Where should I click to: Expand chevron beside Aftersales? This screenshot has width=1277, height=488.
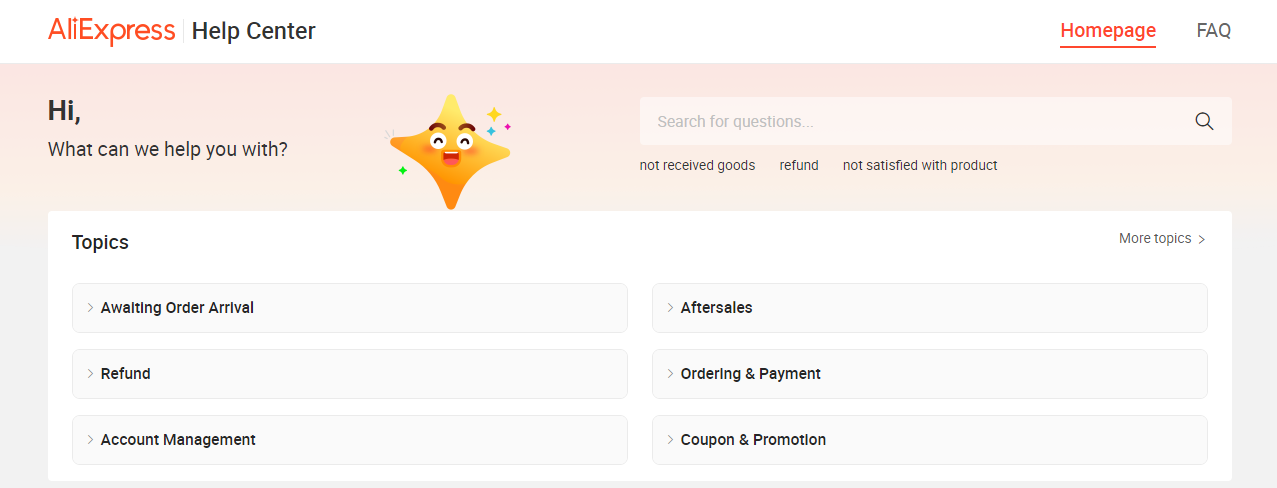point(671,308)
